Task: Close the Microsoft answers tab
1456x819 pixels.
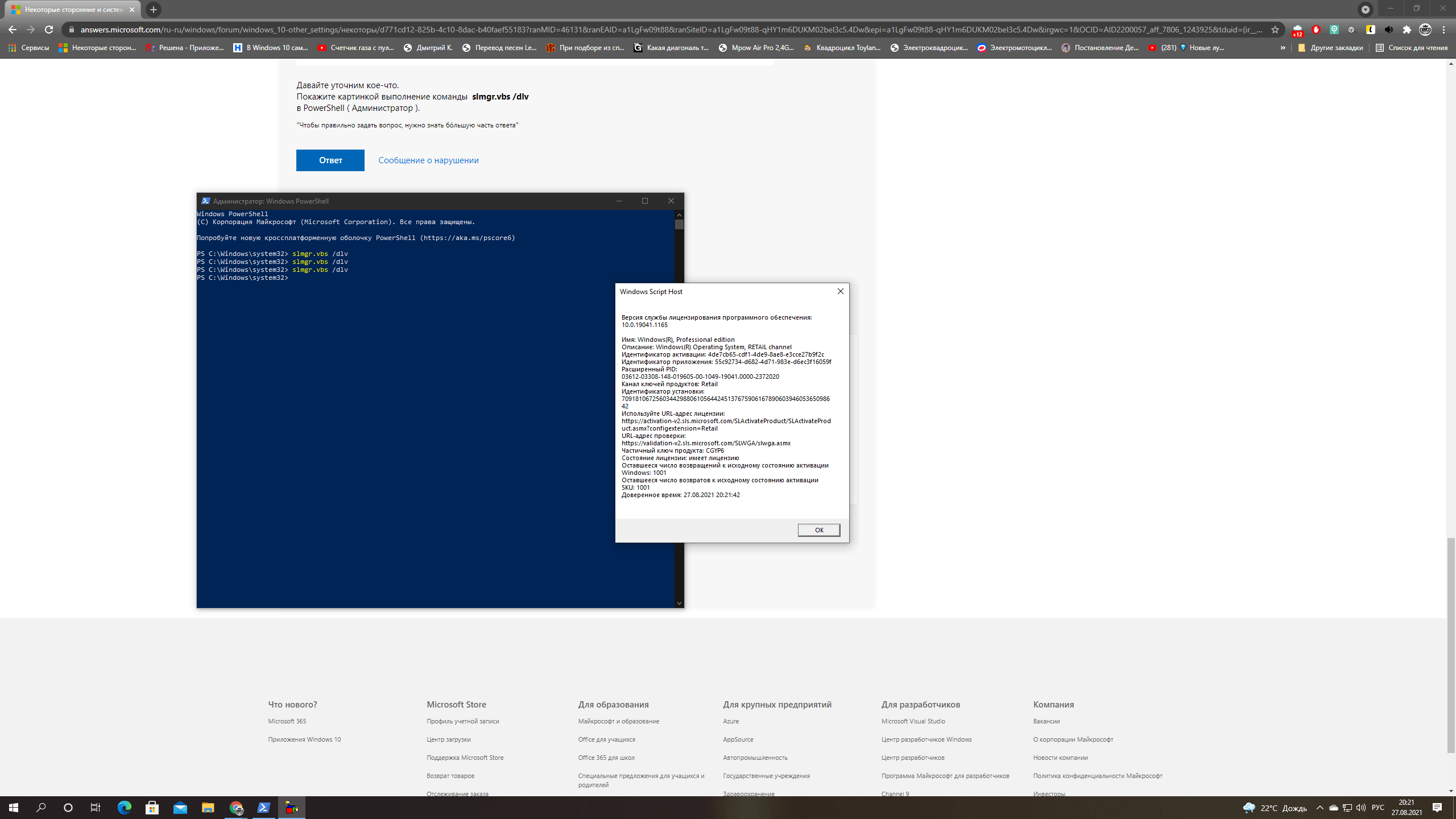Action: 132,10
